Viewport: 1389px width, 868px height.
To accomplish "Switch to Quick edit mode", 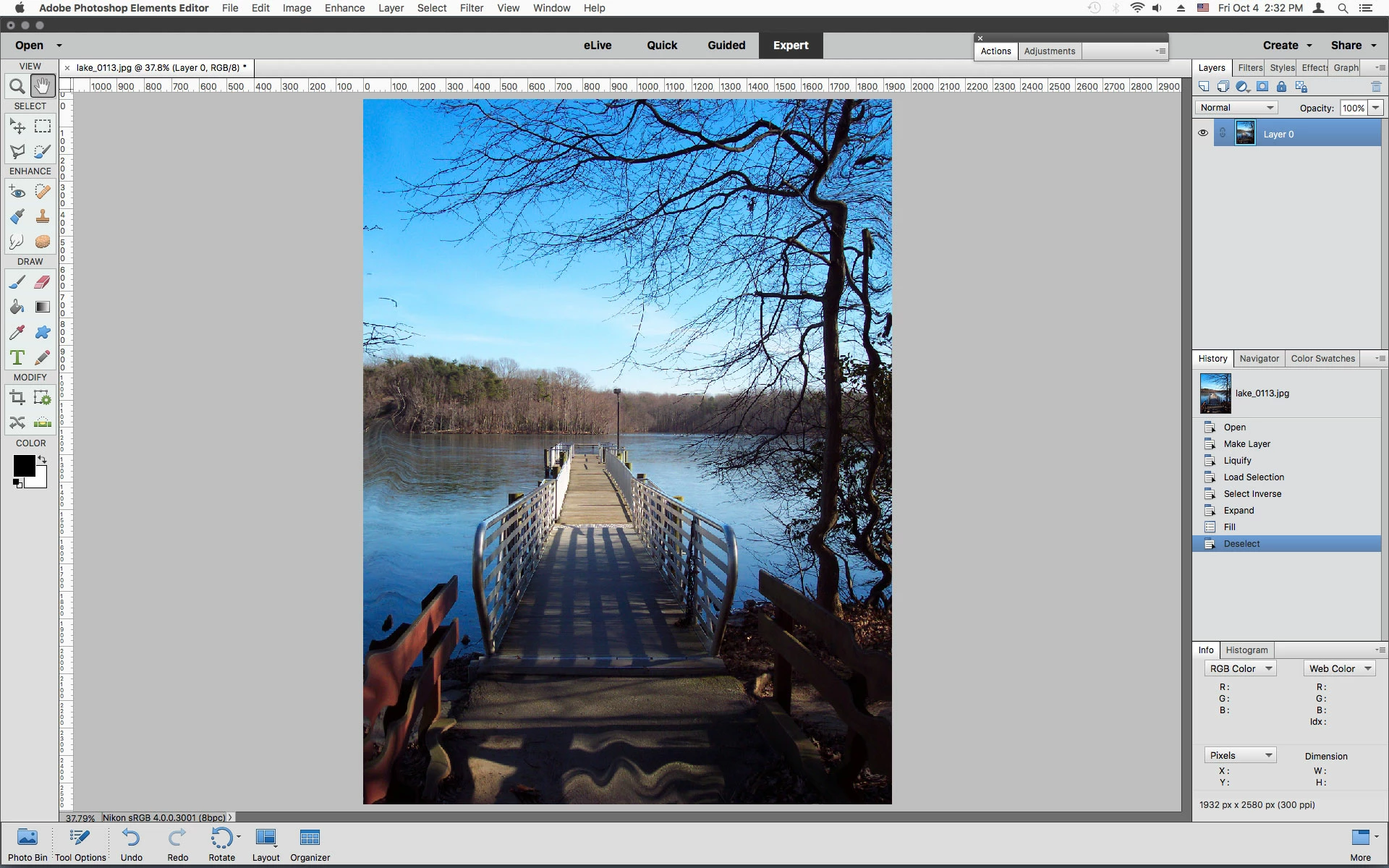I will 661,45.
